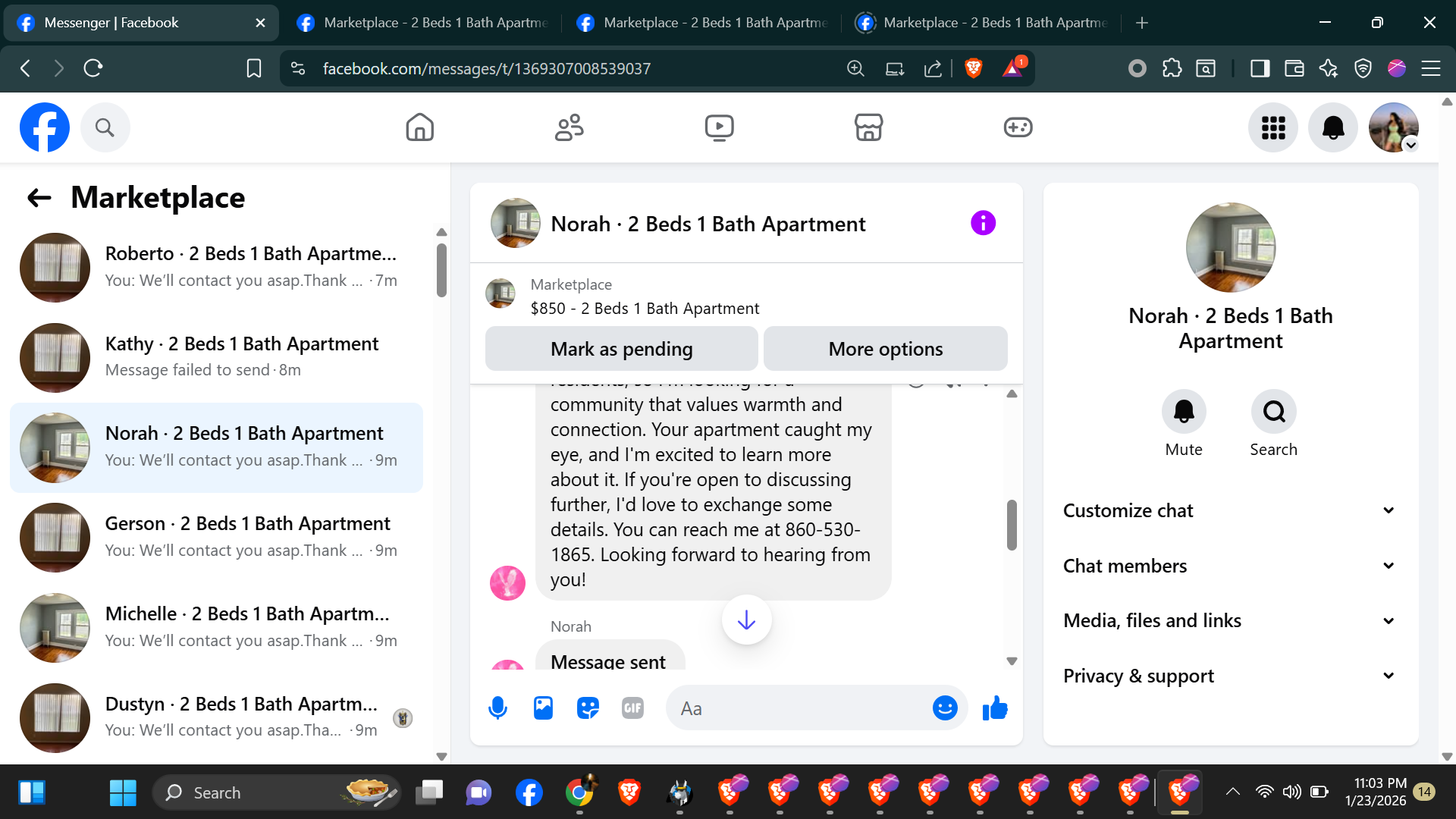This screenshot has width=1456, height=819.
Task: Expand Chat members section
Action: click(x=1230, y=566)
